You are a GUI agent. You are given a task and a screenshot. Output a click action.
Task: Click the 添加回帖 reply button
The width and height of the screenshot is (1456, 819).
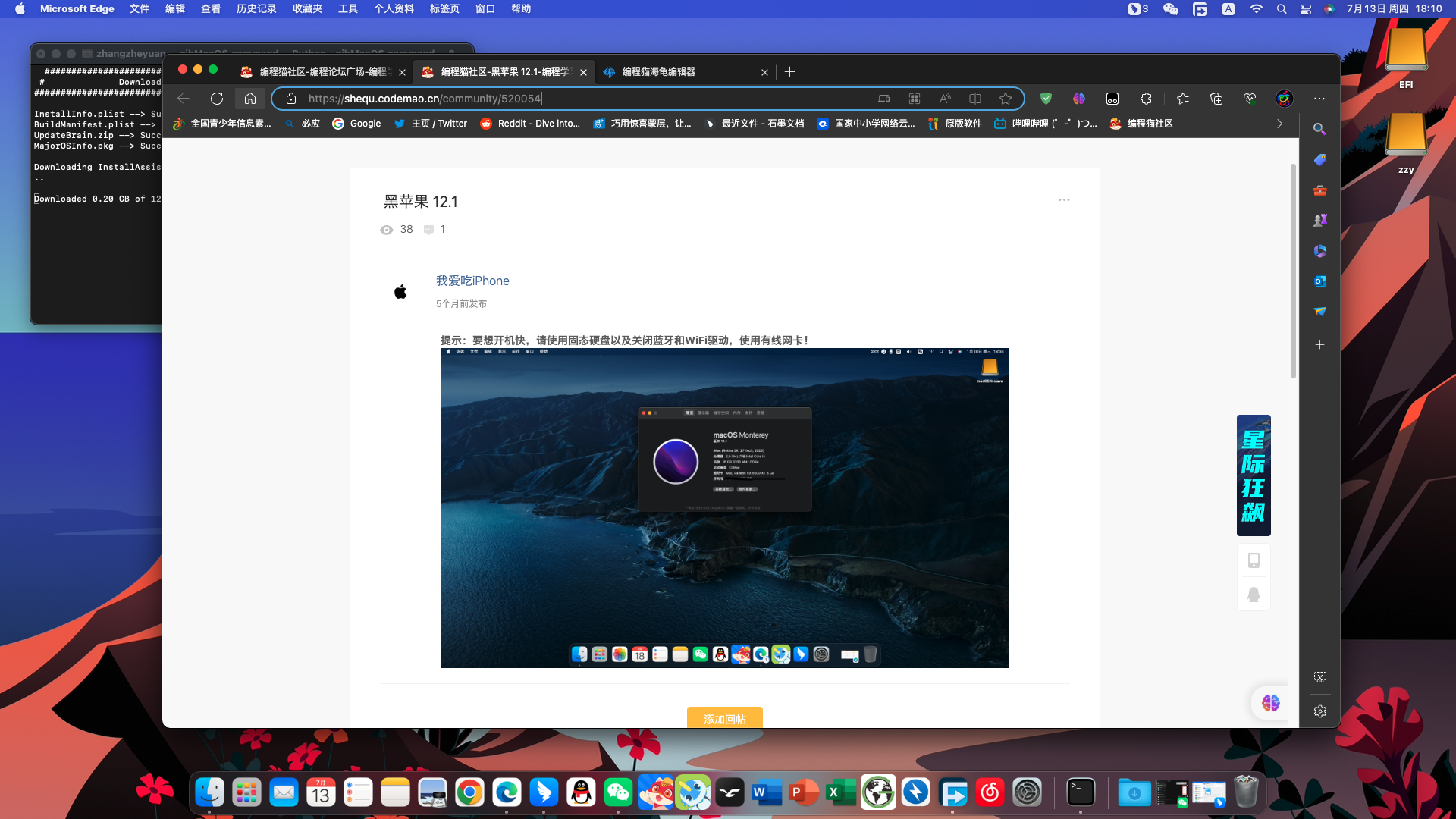click(x=725, y=718)
